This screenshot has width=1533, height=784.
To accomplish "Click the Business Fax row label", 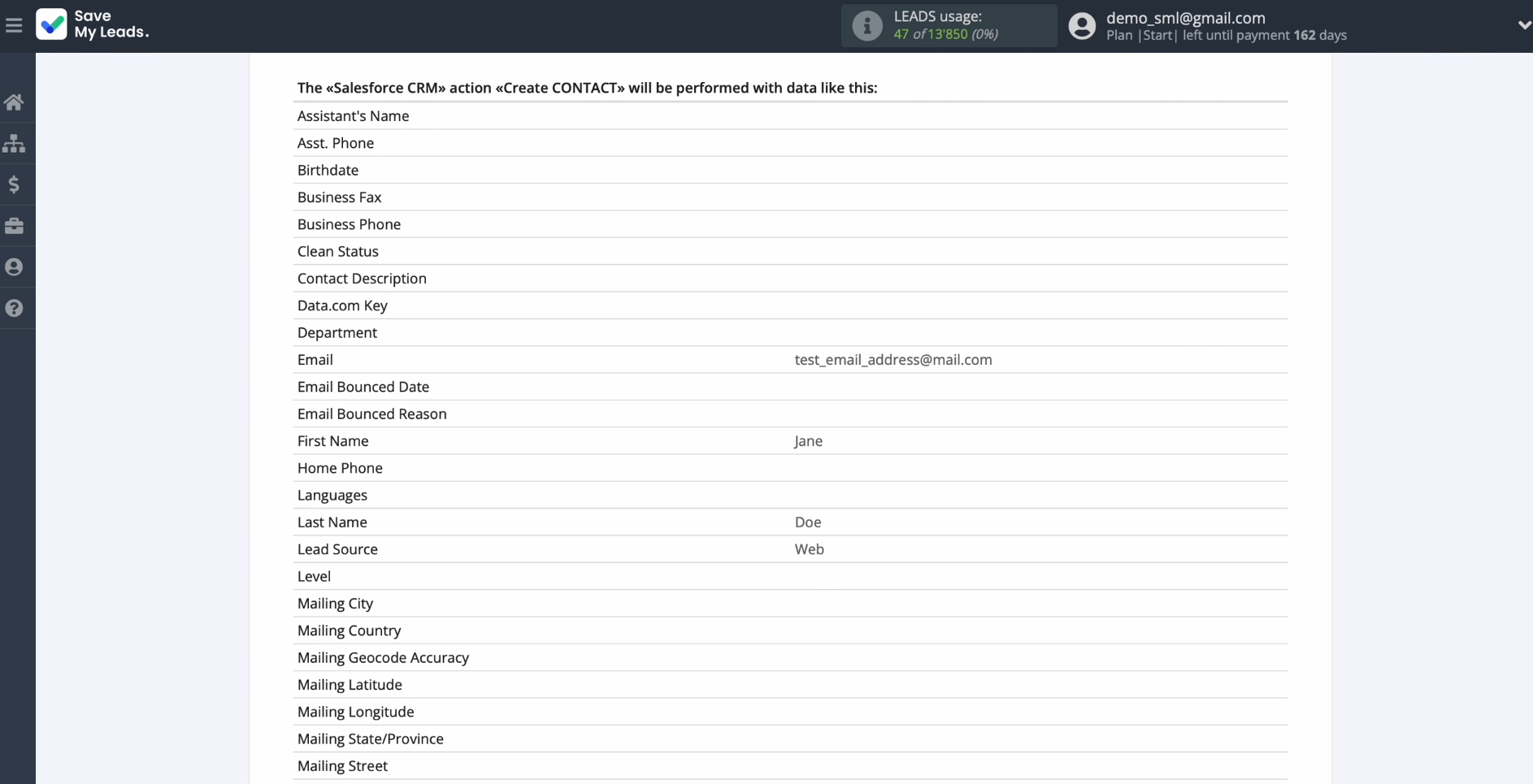I will [x=339, y=197].
